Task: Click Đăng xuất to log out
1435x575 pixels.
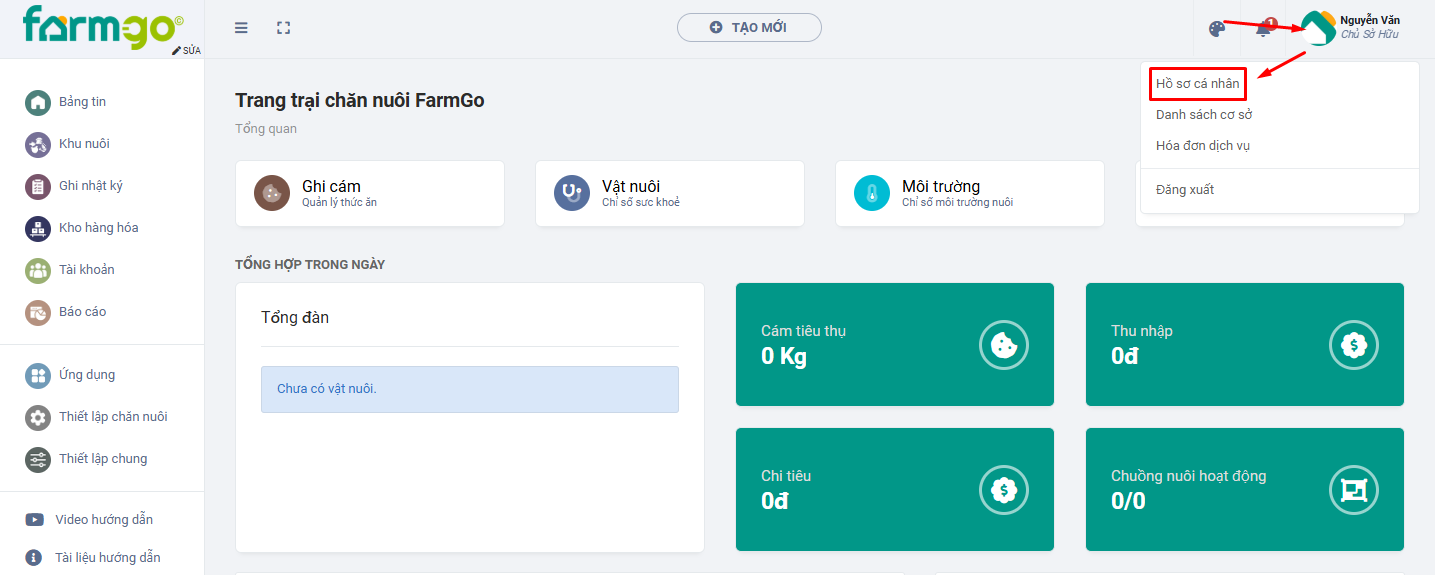Action: pyautogui.click(x=1185, y=190)
